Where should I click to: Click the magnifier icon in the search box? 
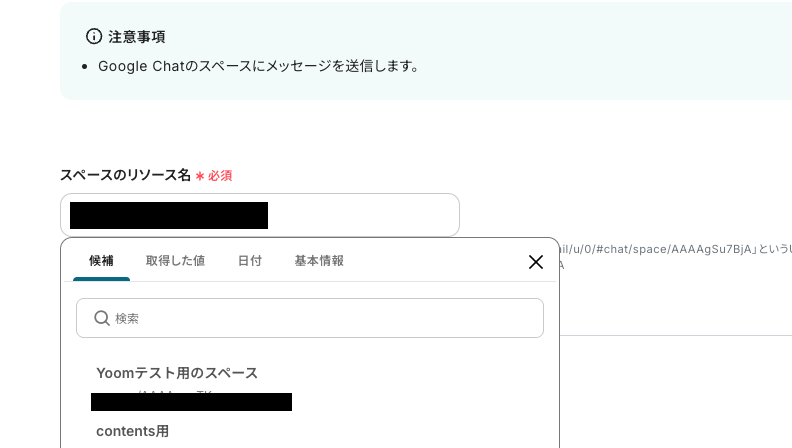(x=102, y=318)
